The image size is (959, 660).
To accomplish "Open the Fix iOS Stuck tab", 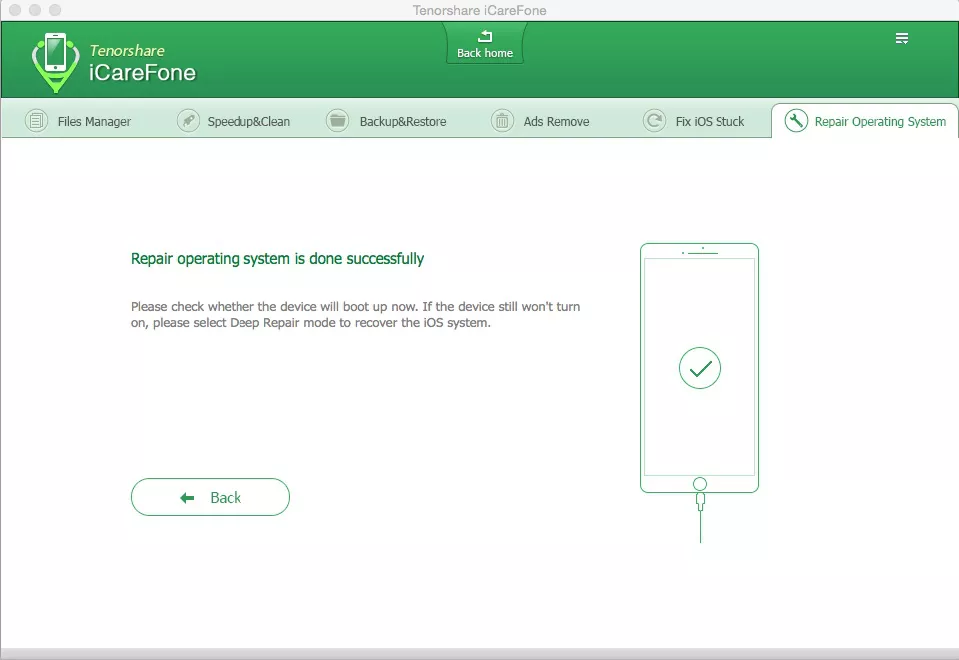I will point(694,121).
